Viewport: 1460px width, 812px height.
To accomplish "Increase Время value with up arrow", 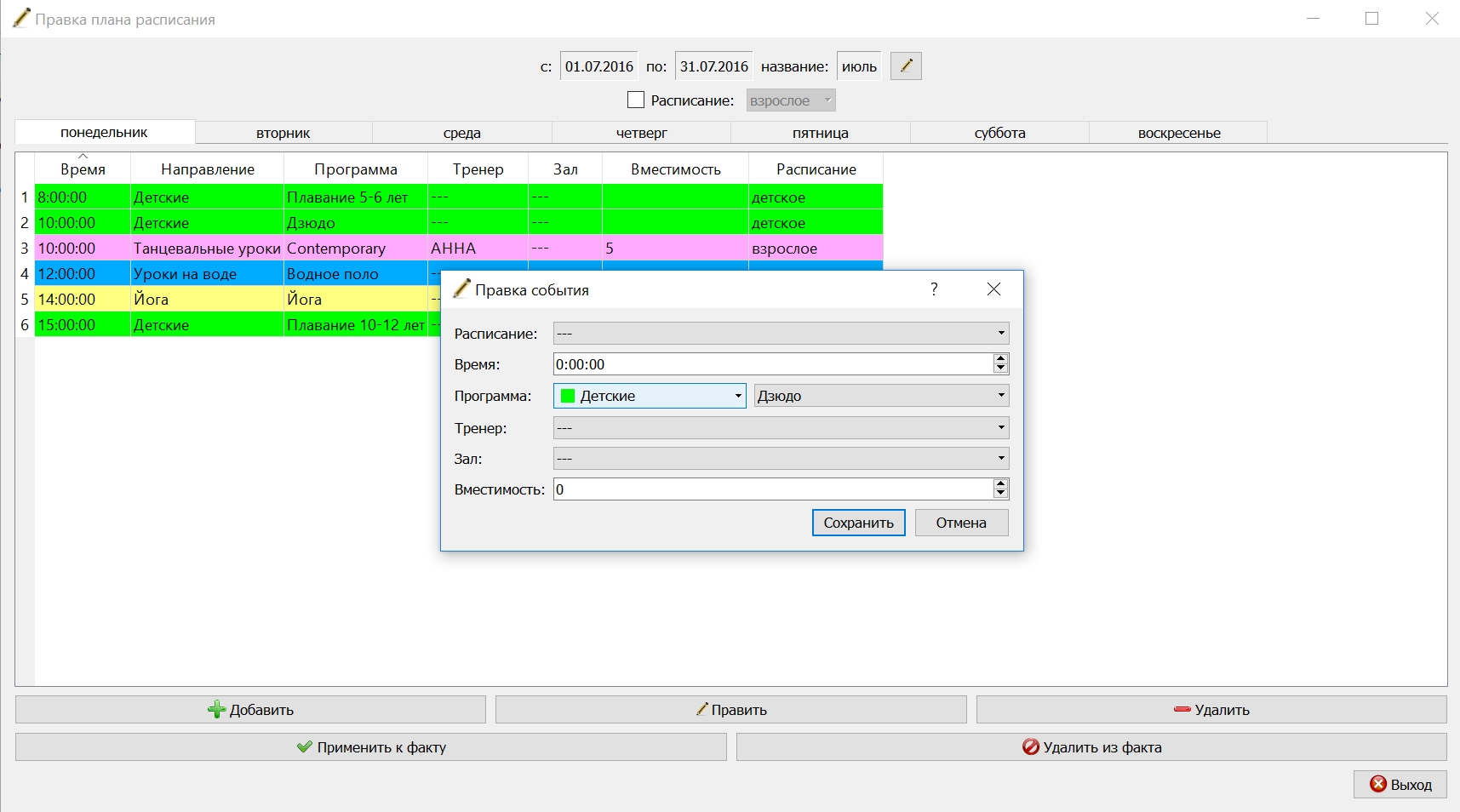I will click(x=1000, y=359).
